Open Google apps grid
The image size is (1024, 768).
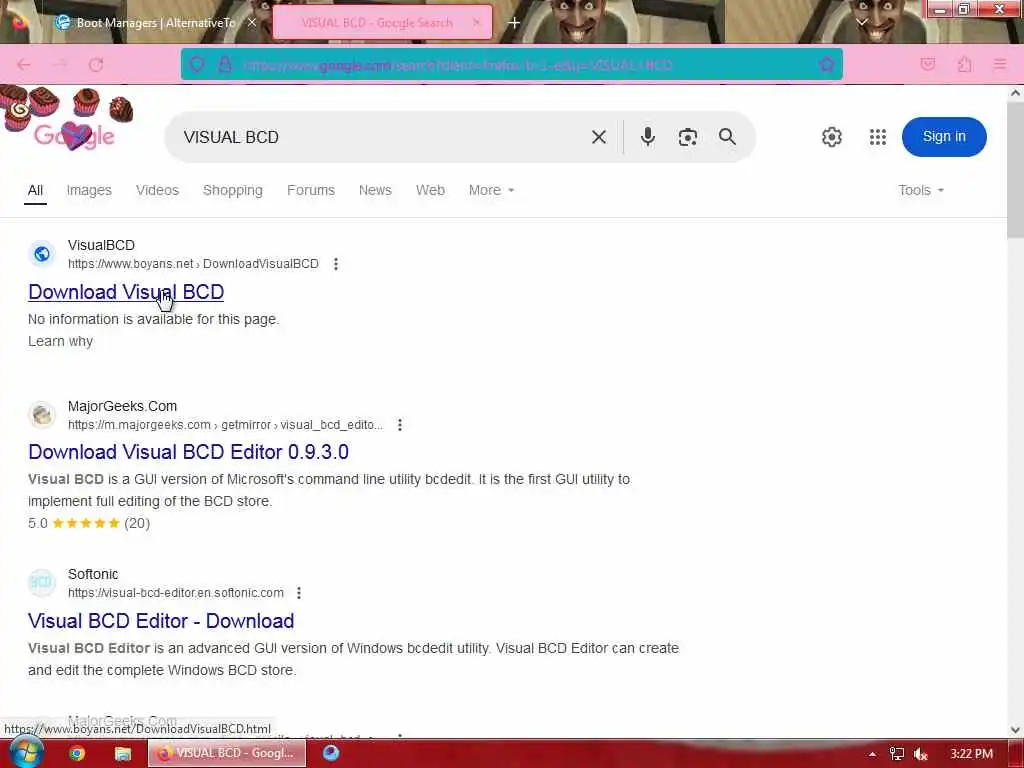tap(878, 137)
